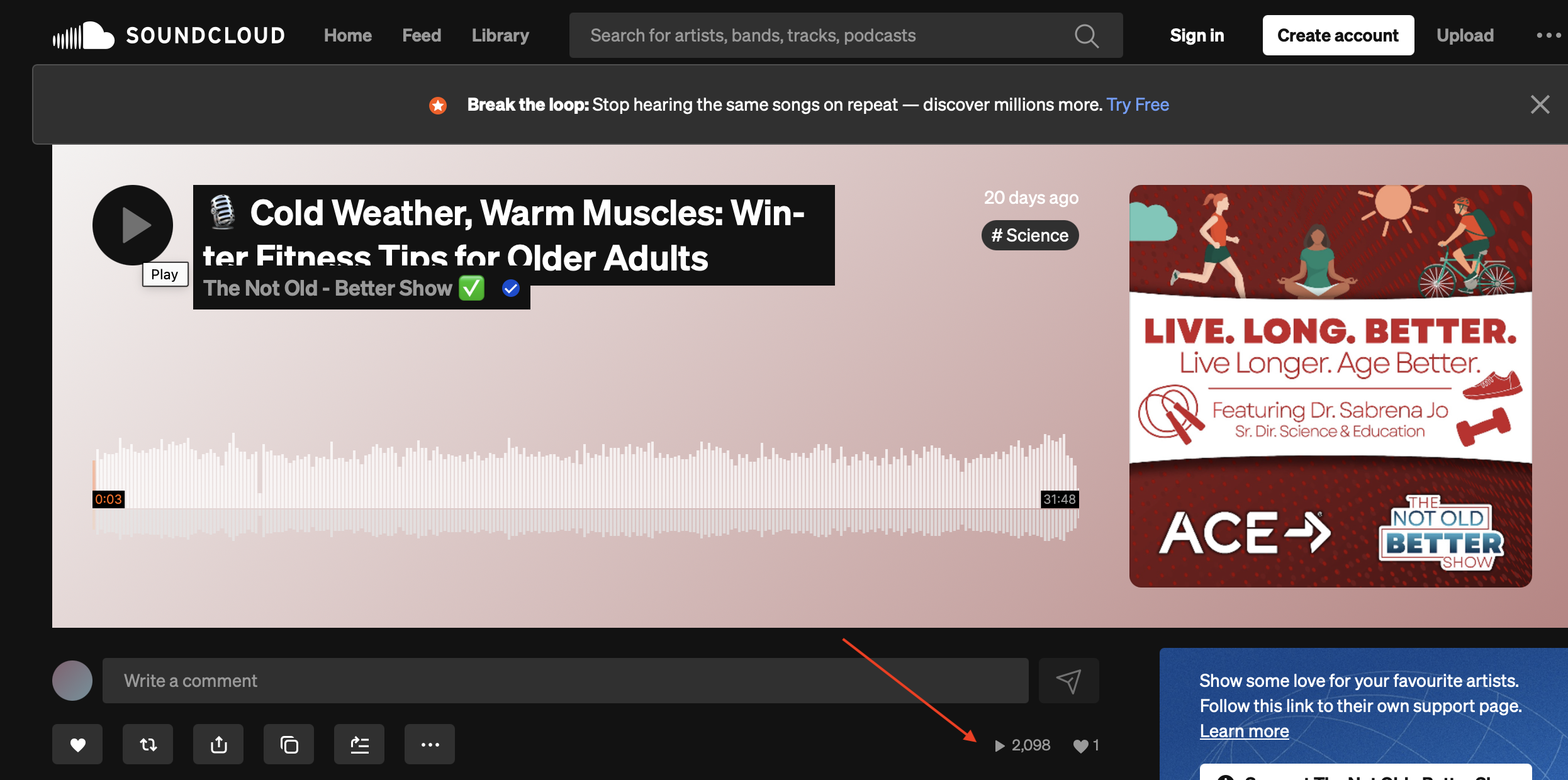Open the Home navigation tab
Image resolution: width=1568 pixels, height=780 pixels.
(348, 35)
